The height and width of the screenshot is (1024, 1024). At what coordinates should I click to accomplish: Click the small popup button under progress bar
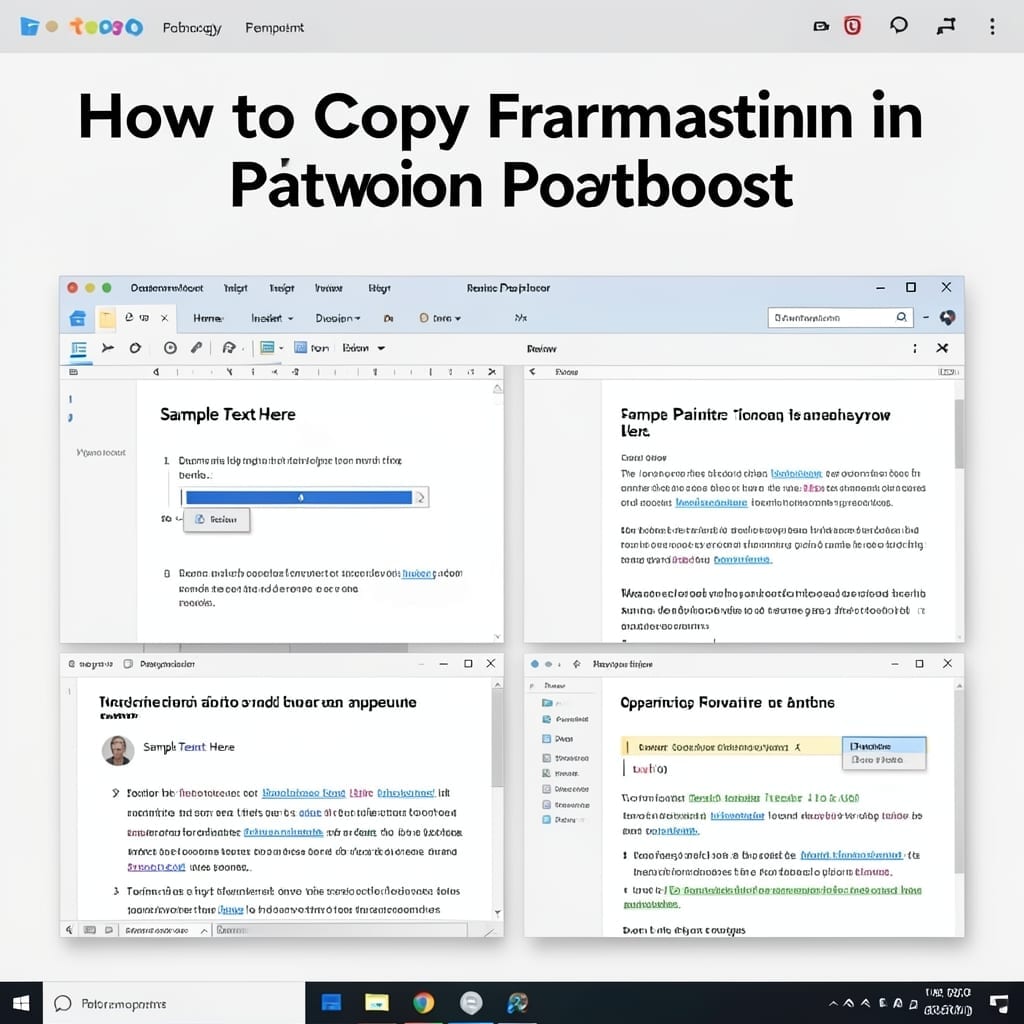tap(216, 520)
